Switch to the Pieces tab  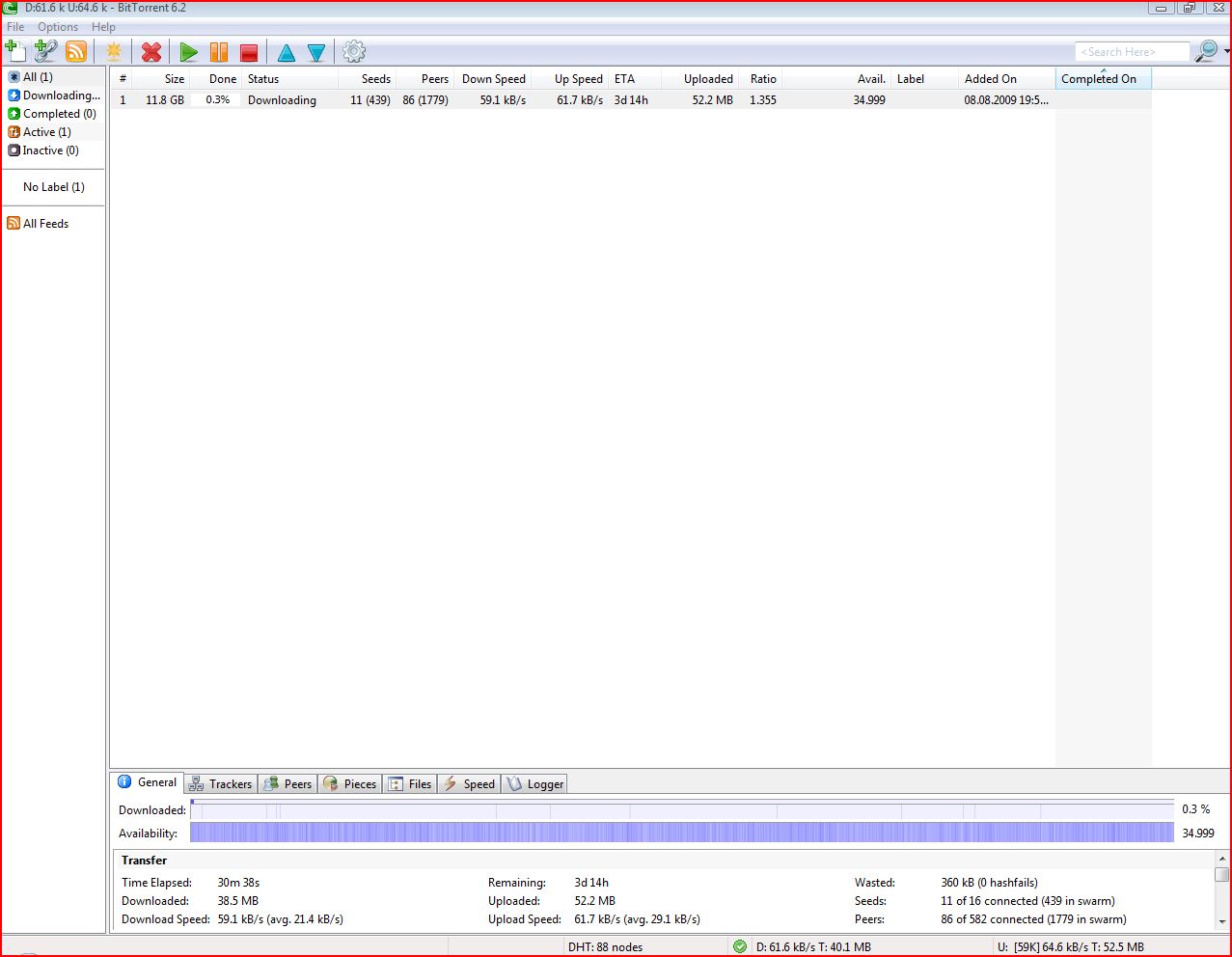[350, 784]
